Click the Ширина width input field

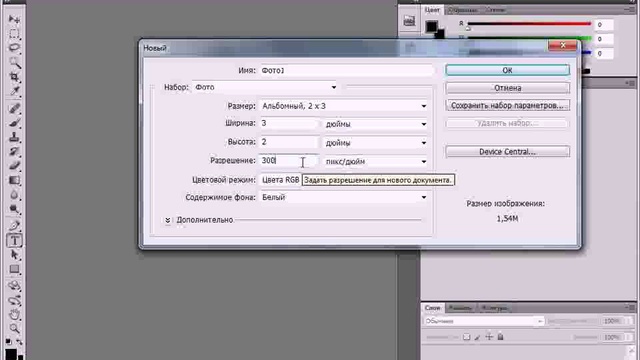[289, 123]
